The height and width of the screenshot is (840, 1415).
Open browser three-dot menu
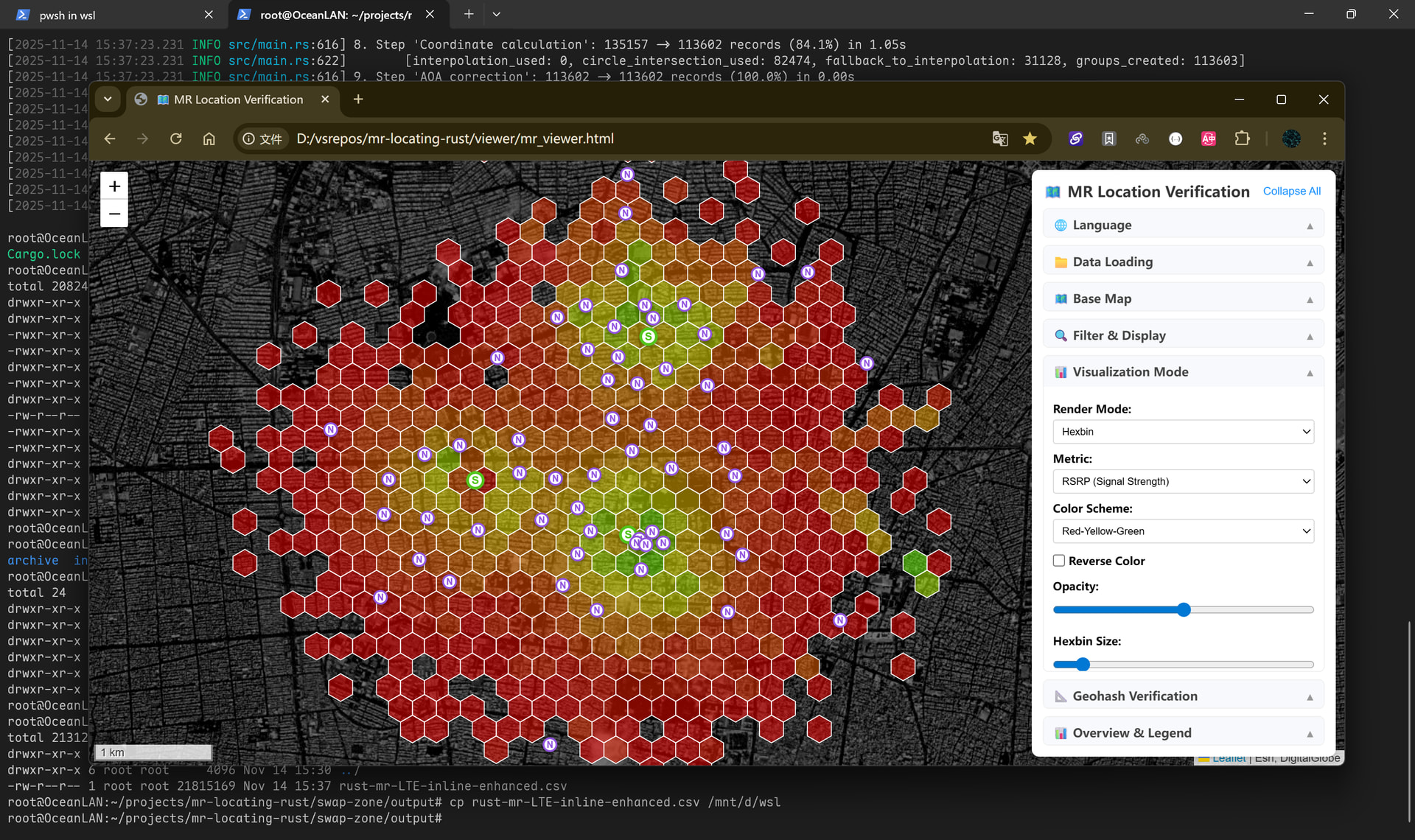coord(1324,139)
